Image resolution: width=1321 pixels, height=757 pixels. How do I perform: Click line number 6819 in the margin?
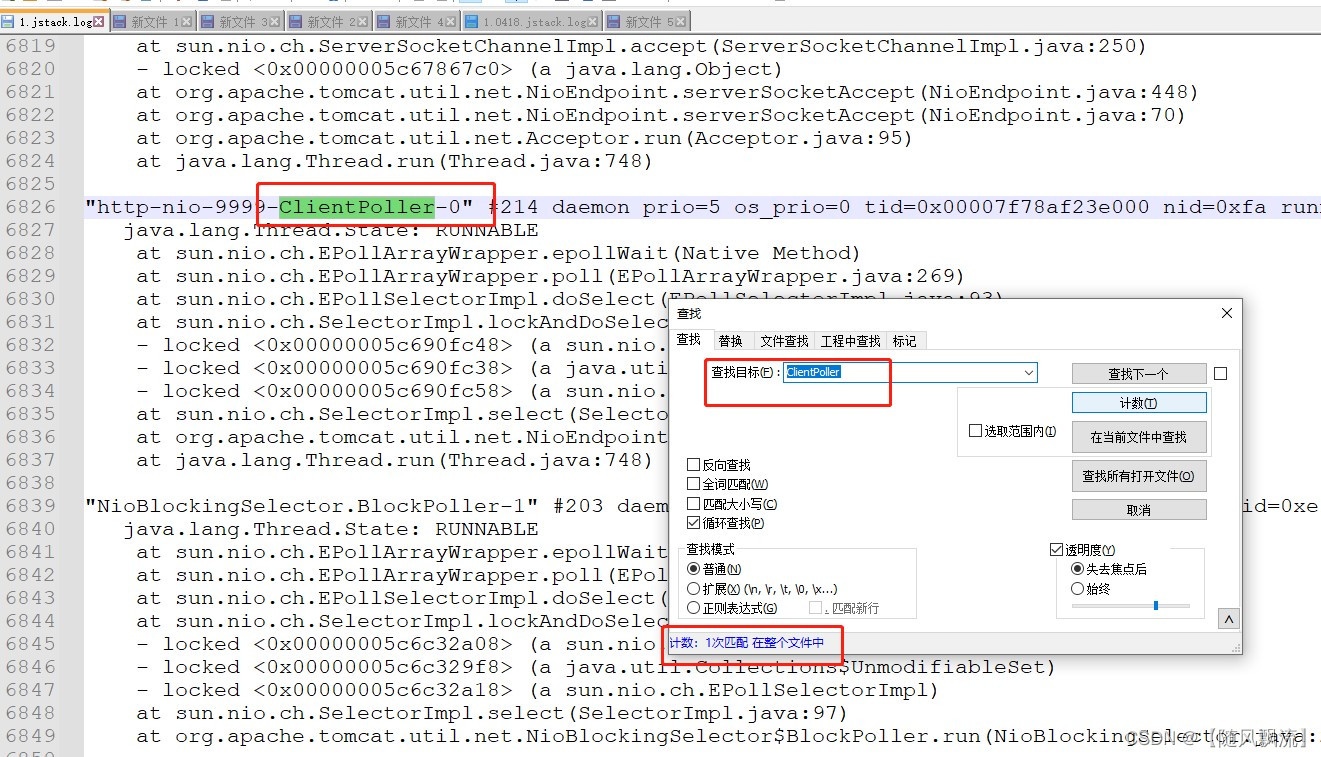29,46
